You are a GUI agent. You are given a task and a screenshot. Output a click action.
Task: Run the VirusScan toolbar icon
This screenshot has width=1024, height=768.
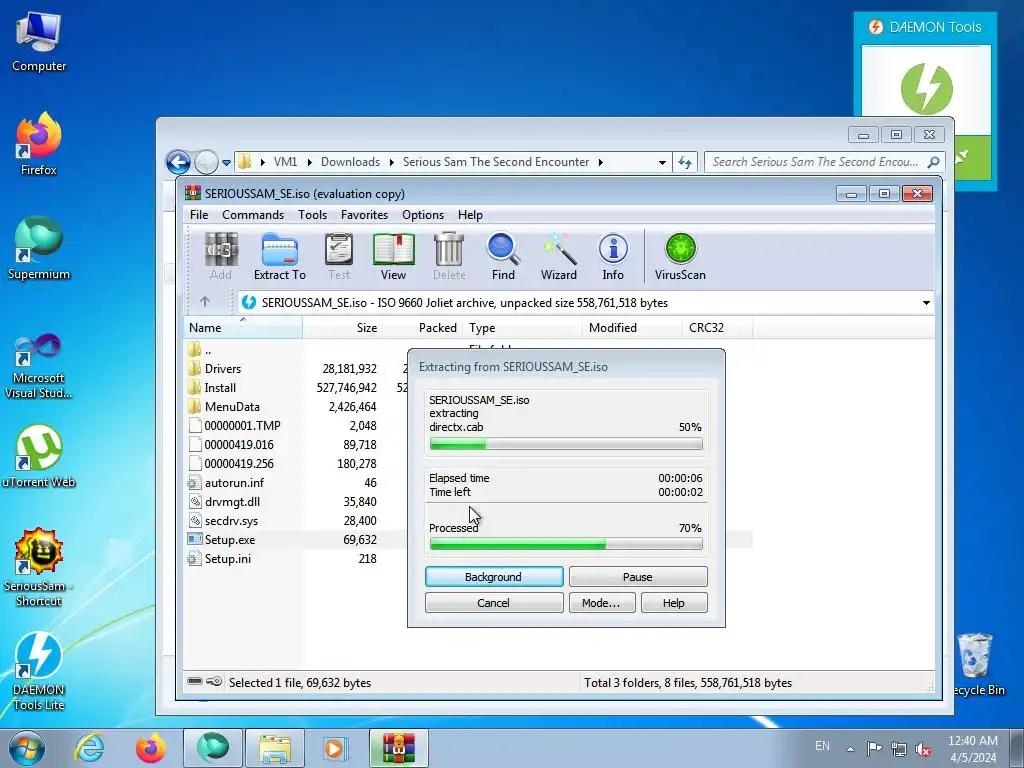(x=680, y=257)
